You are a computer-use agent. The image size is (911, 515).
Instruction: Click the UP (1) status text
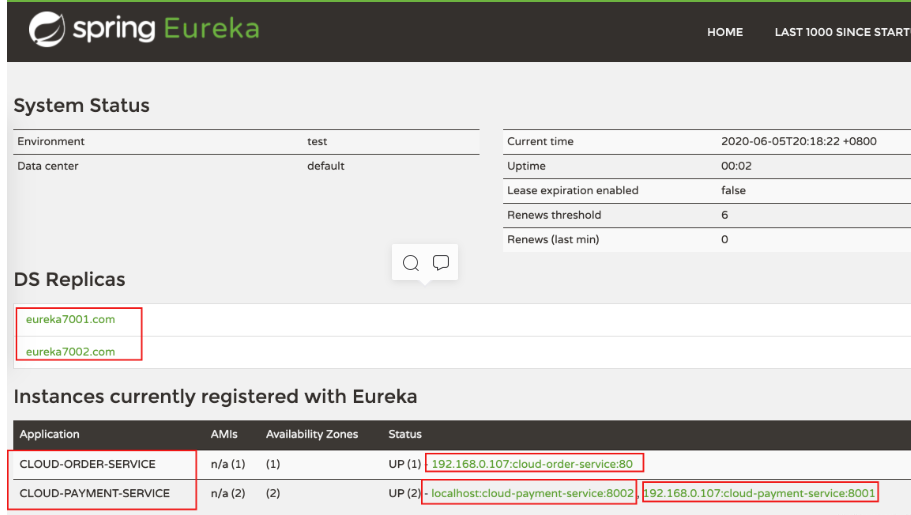point(404,464)
